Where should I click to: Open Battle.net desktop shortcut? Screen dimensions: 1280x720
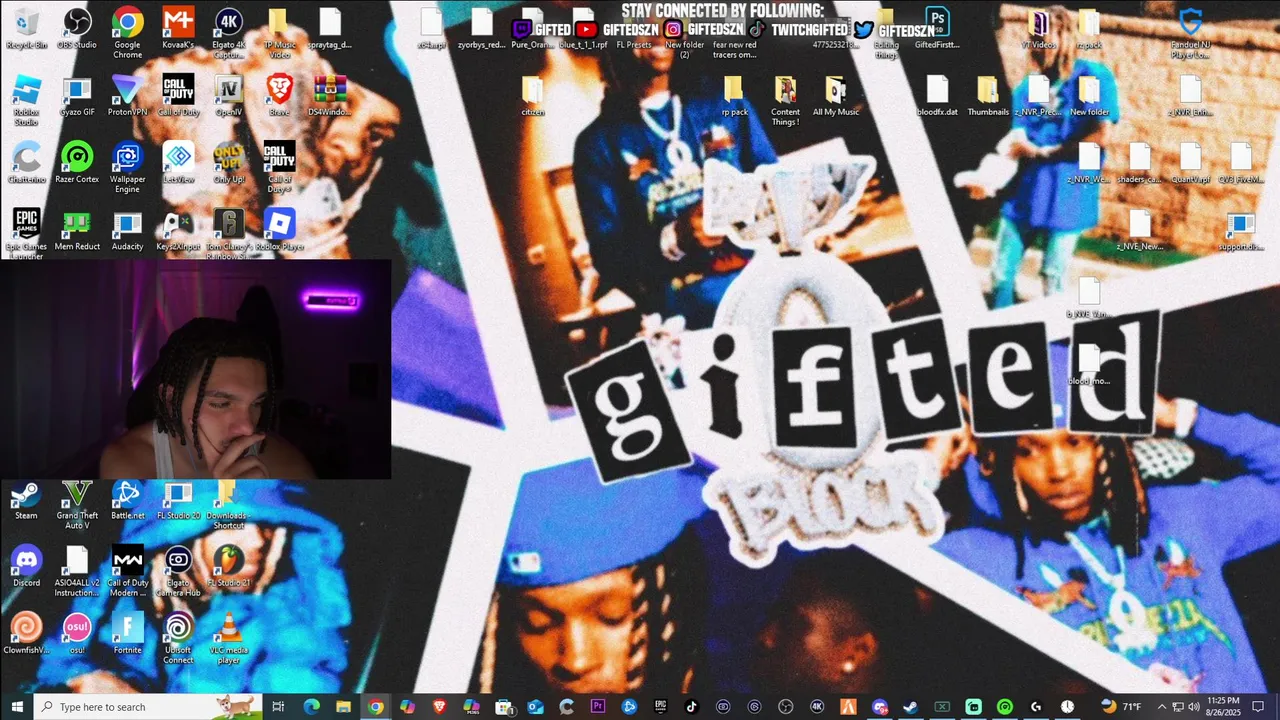click(x=127, y=500)
